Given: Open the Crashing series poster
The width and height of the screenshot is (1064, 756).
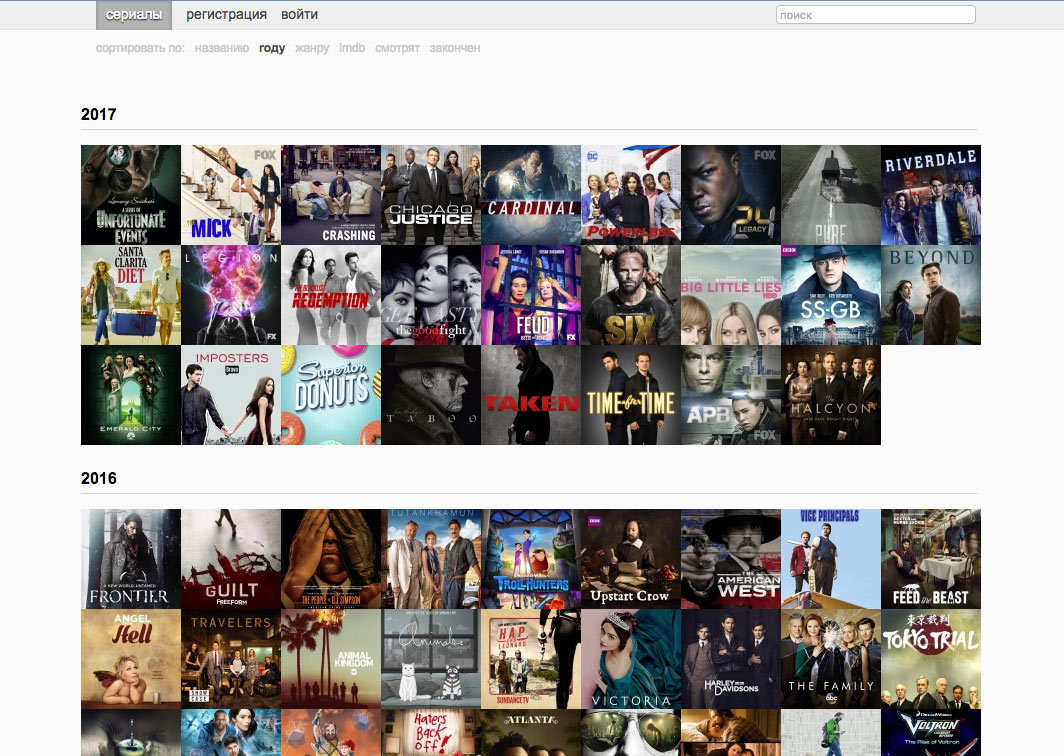Looking at the screenshot, I should (331, 195).
